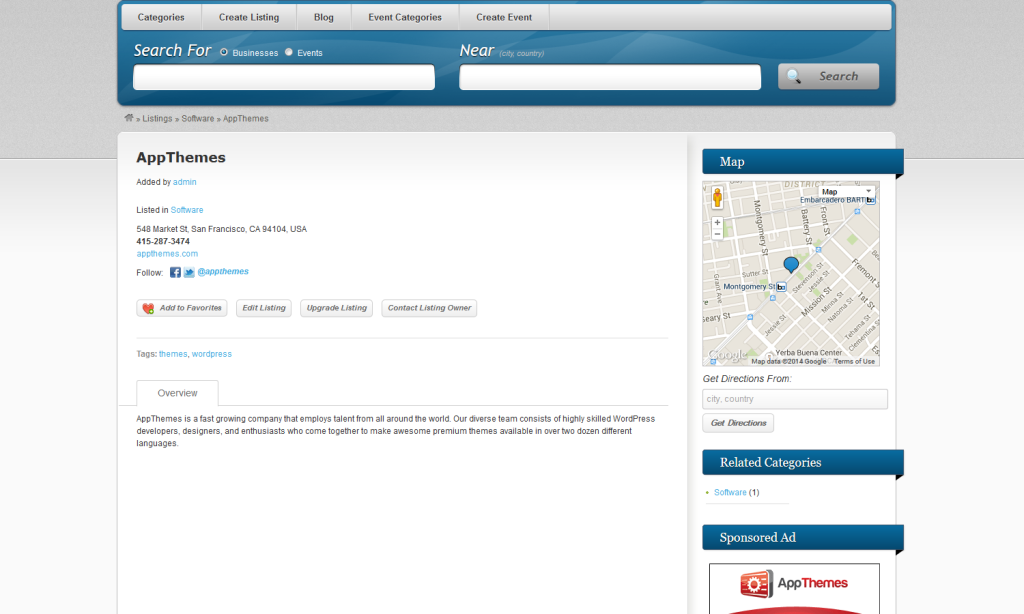
Task: Click the Edit Listing button
Action: pyautogui.click(x=264, y=308)
